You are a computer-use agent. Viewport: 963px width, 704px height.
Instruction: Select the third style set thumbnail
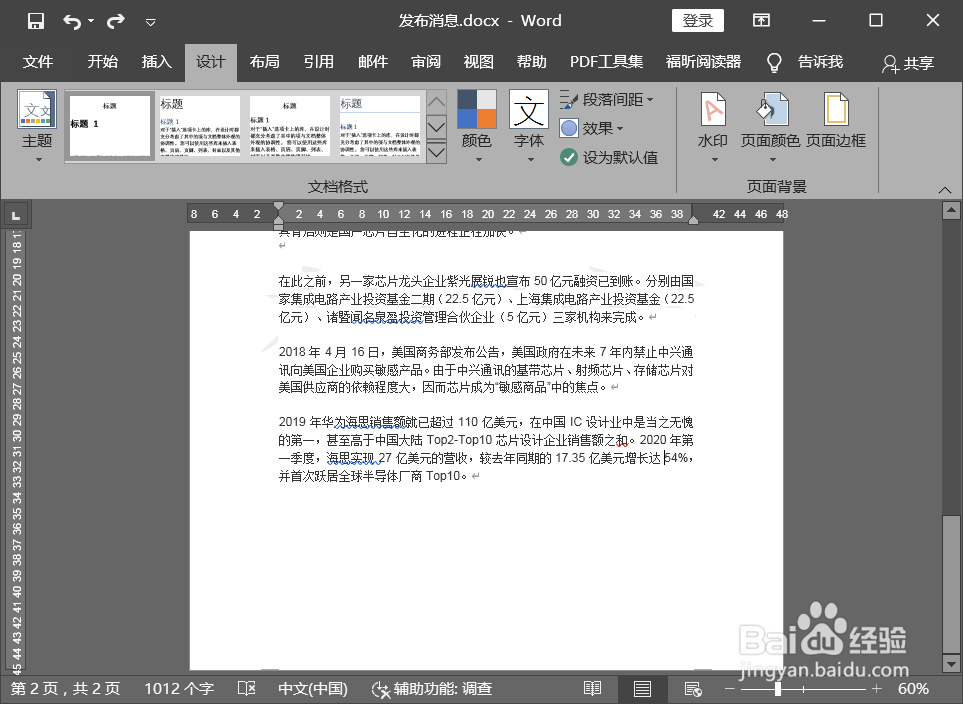coord(289,126)
